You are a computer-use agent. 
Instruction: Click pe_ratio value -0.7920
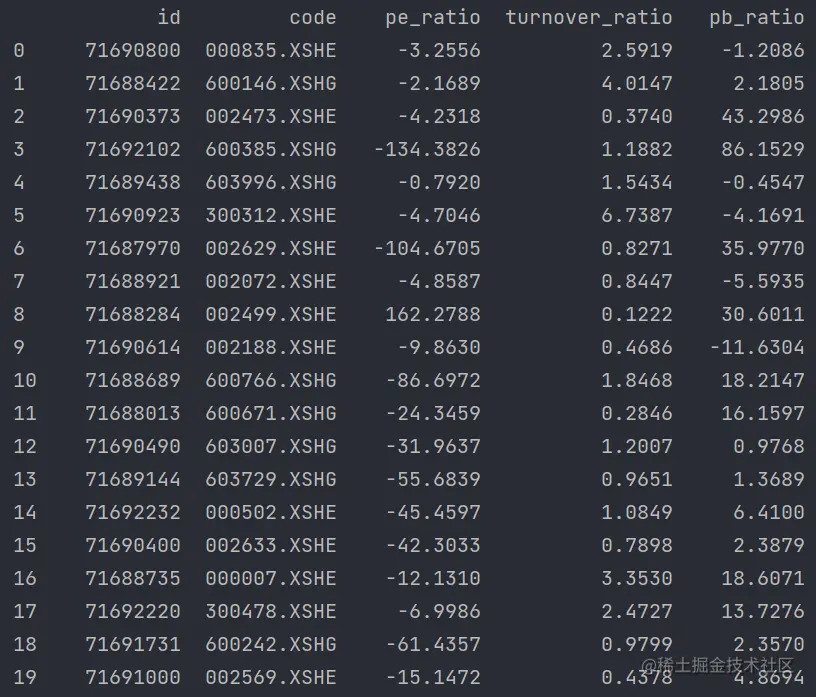[x=439, y=182]
